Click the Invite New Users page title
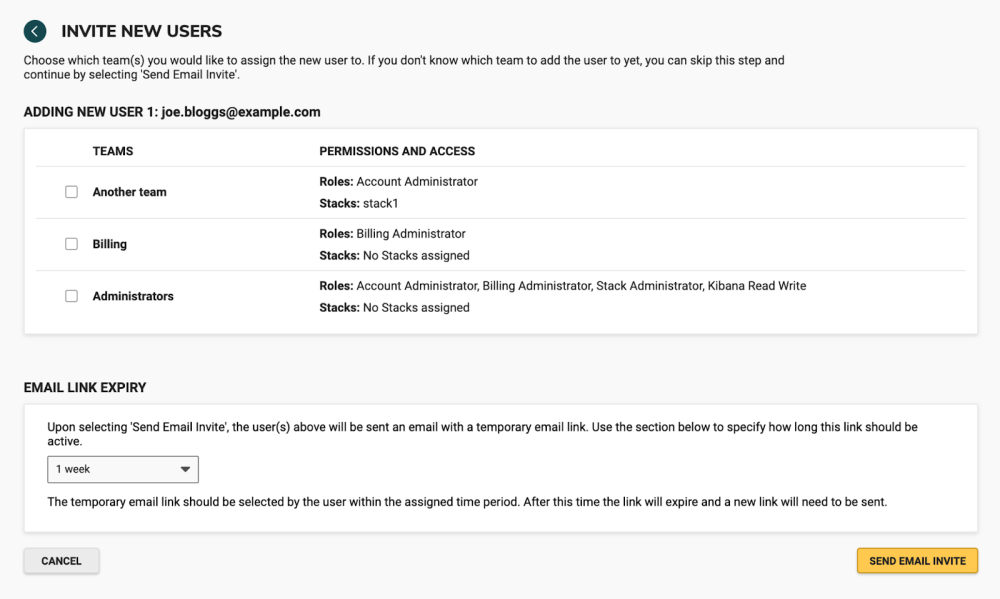 pos(141,32)
